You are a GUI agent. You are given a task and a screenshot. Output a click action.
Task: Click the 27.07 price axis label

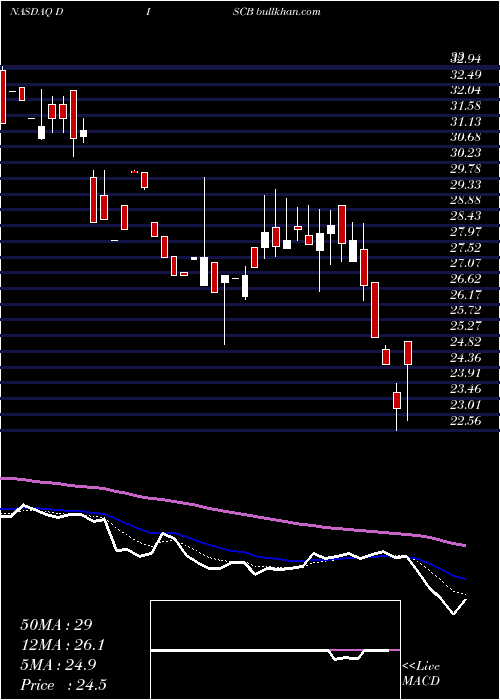(466, 263)
